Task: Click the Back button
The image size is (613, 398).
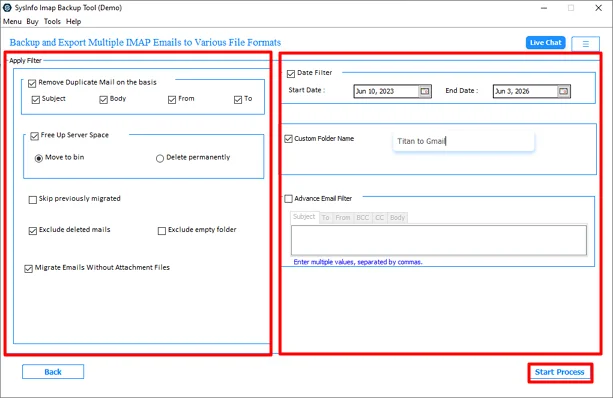Action: click(x=53, y=372)
